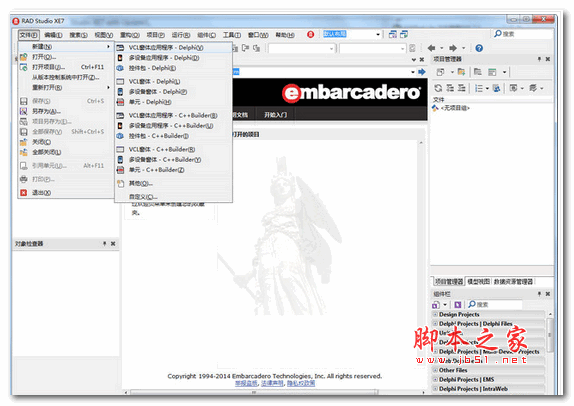Select 多设备应用程序 - Delphi(D)
Screen dimensions: 574x406
tap(174, 58)
